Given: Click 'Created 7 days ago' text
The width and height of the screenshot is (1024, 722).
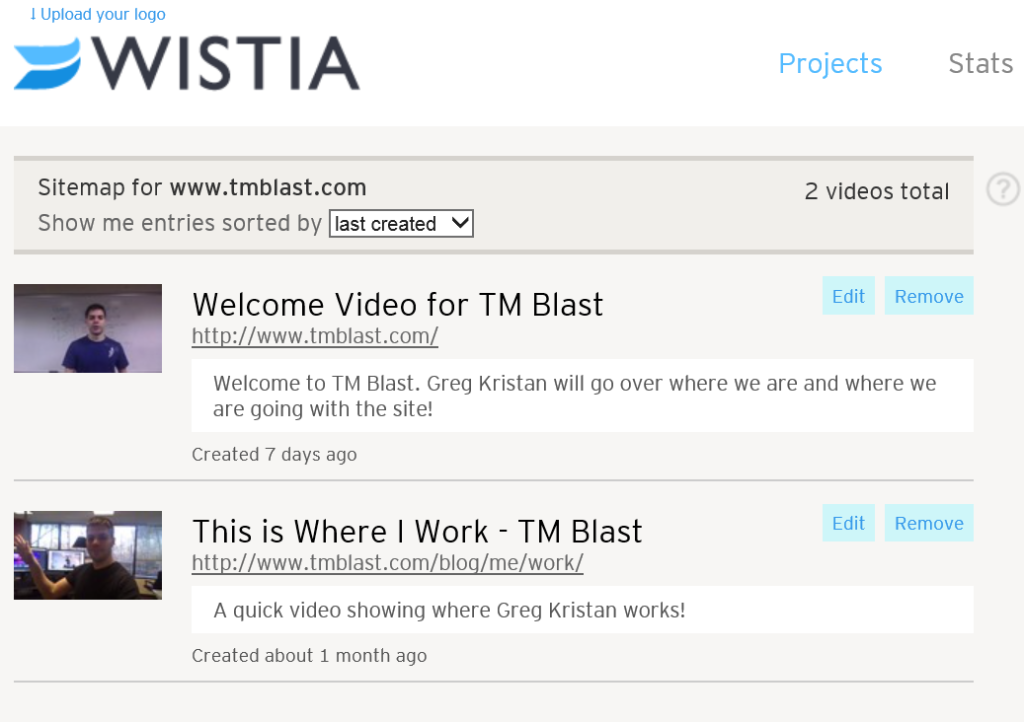Looking at the screenshot, I should click(x=274, y=454).
